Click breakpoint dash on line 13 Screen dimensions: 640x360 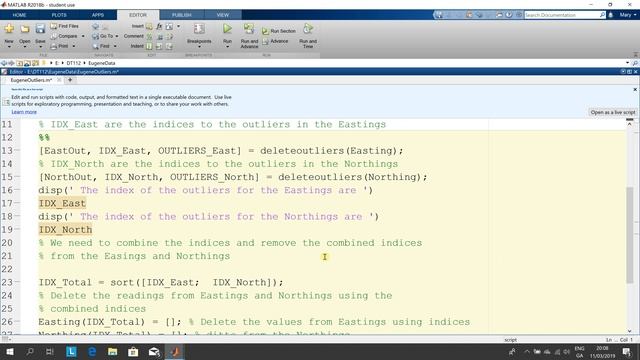[x=17, y=151]
